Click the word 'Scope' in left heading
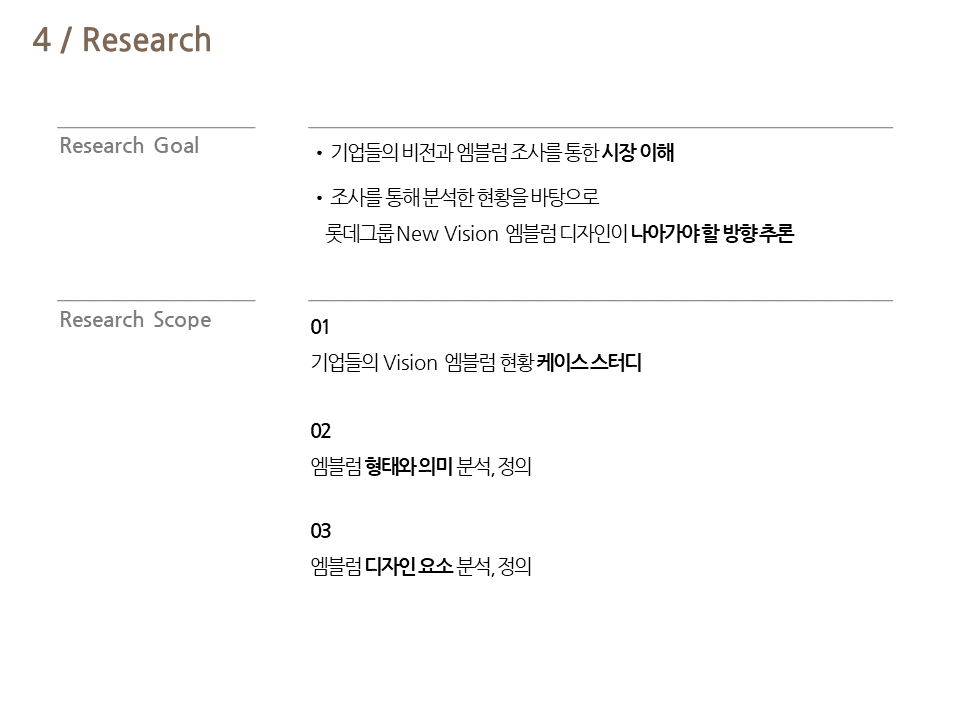960x720 pixels. pyautogui.click(x=182, y=320)
